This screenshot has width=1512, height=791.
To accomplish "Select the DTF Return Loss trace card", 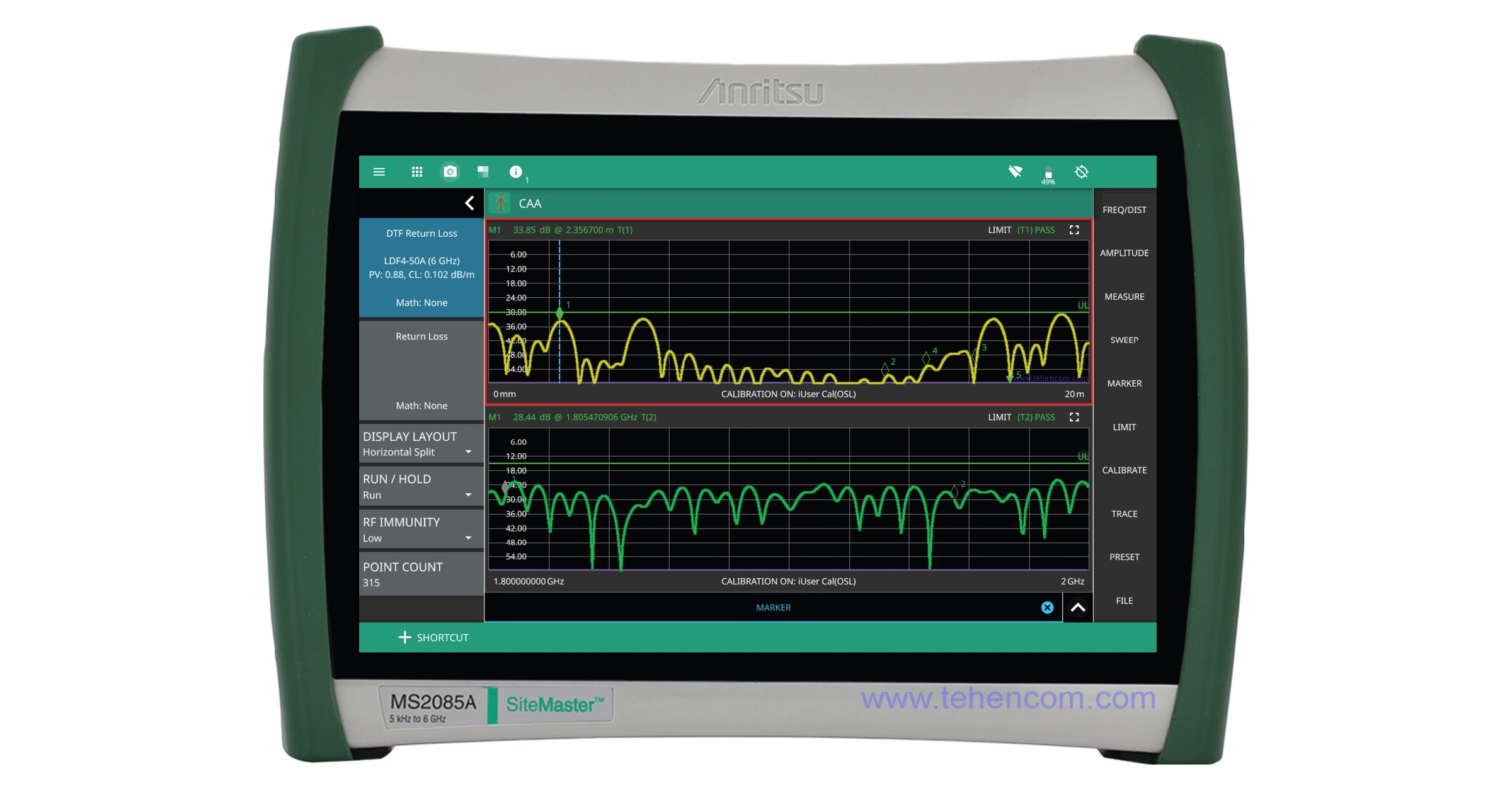I will point(421,268).
